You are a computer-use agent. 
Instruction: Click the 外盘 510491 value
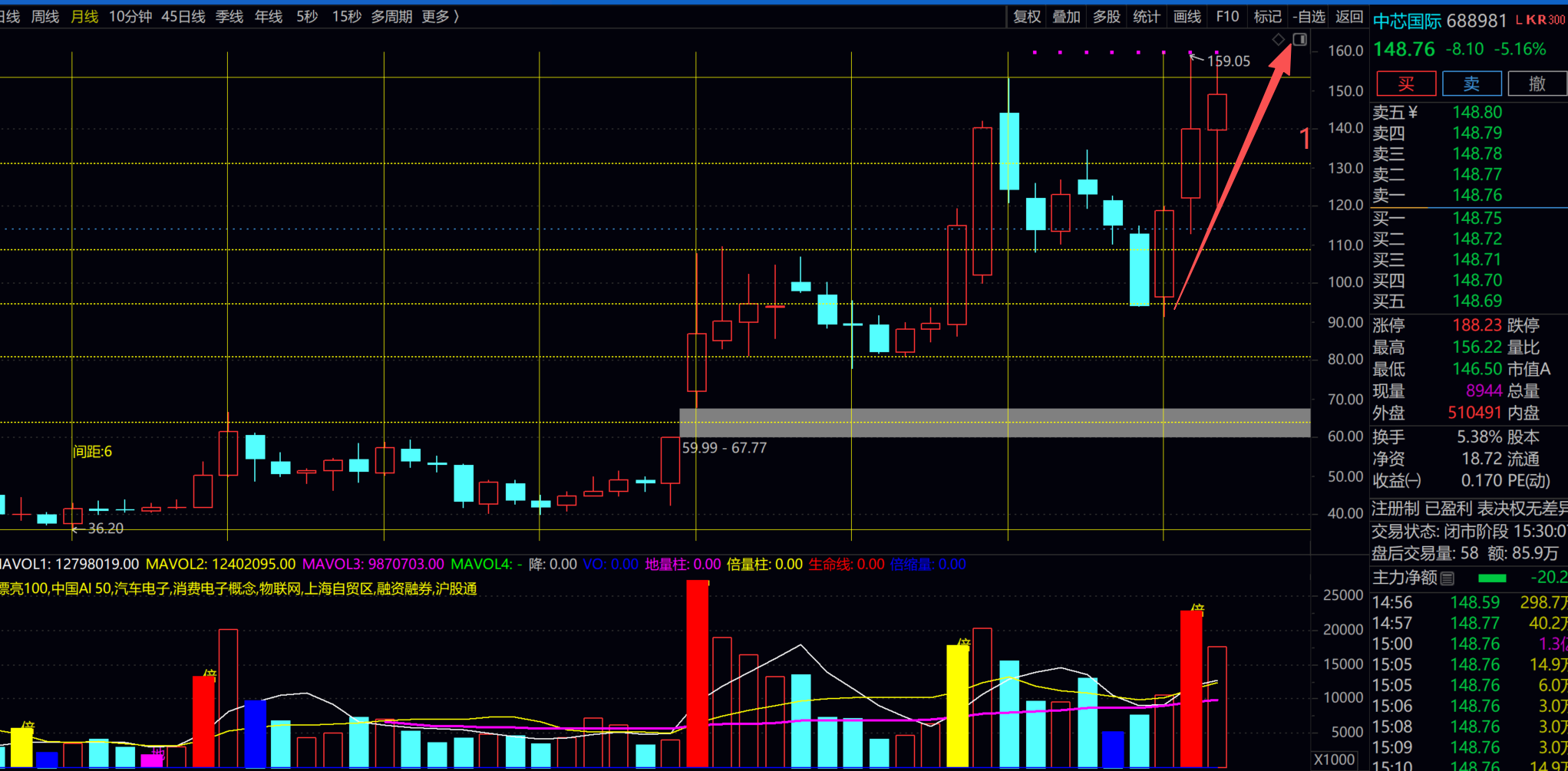(1474, 413)
